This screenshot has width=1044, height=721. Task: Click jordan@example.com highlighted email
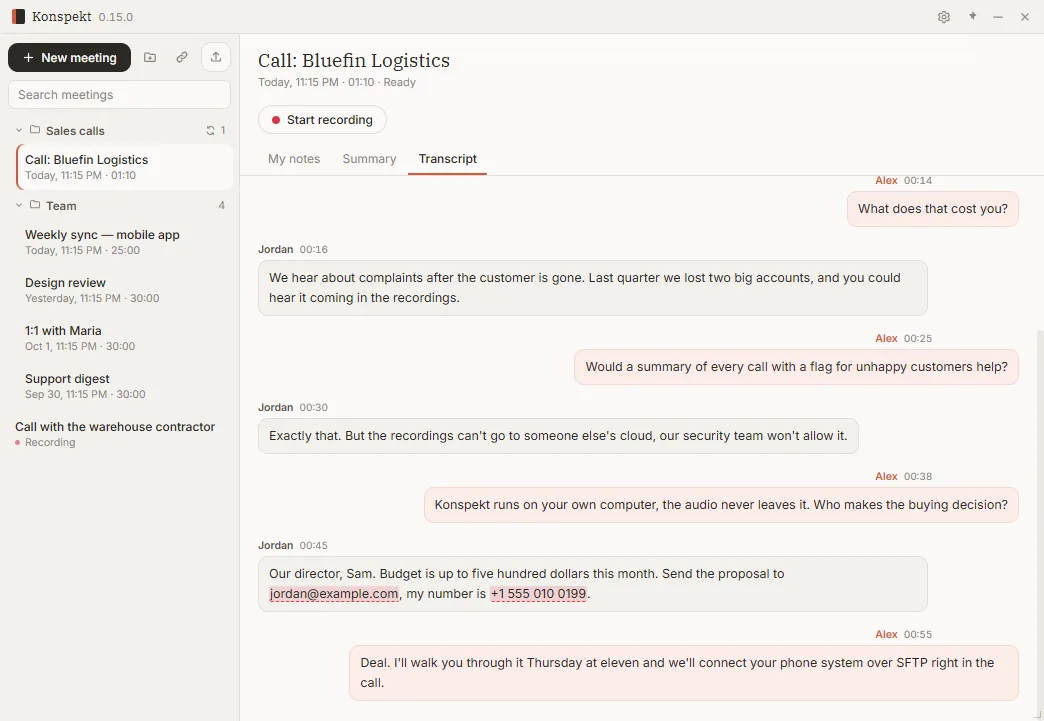pos(334,594)
